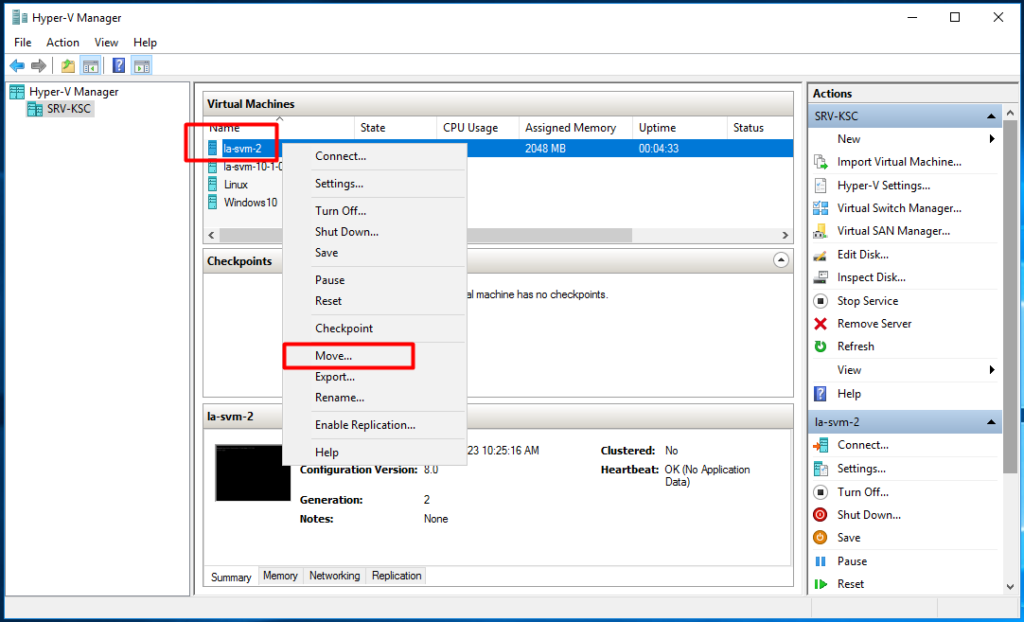Switch to the Memory tab
This screenshot has width=1024, height=622.
click(x=280, y=576)
